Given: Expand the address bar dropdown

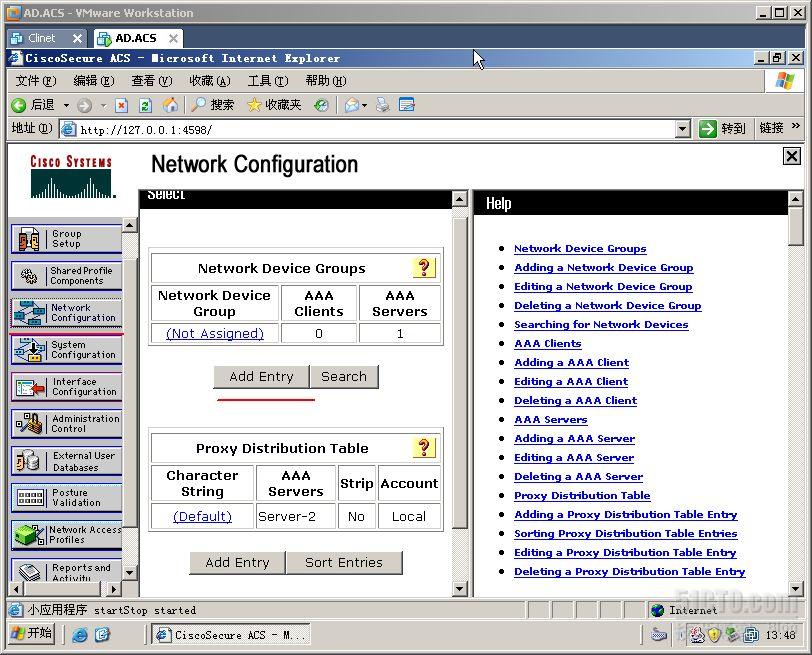Looking at the screenshot, I should (683, 129).
